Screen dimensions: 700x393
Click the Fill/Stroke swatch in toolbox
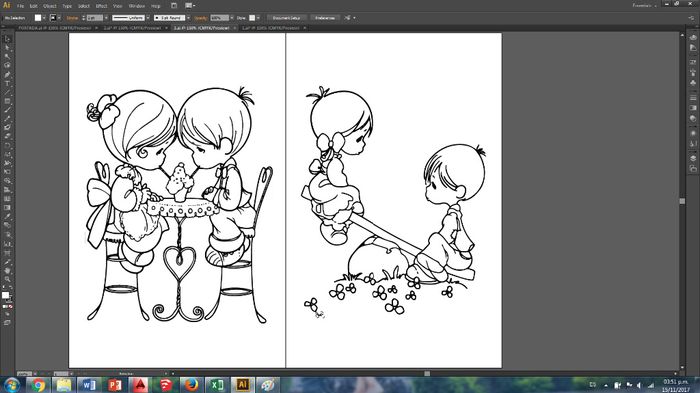point(6,296)
